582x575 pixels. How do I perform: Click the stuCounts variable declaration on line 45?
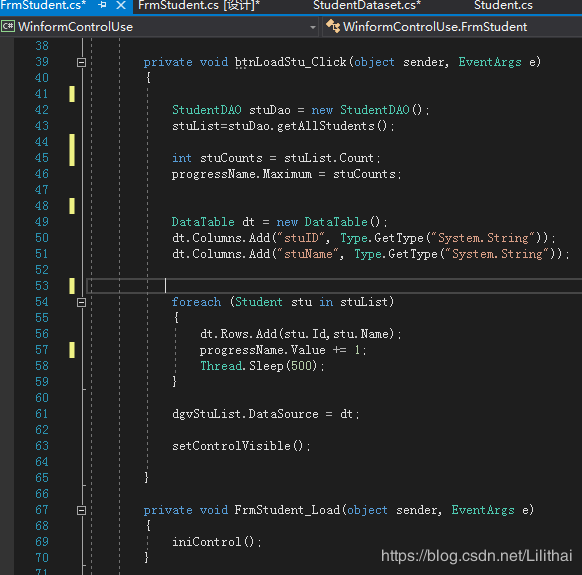click(231, 158)
